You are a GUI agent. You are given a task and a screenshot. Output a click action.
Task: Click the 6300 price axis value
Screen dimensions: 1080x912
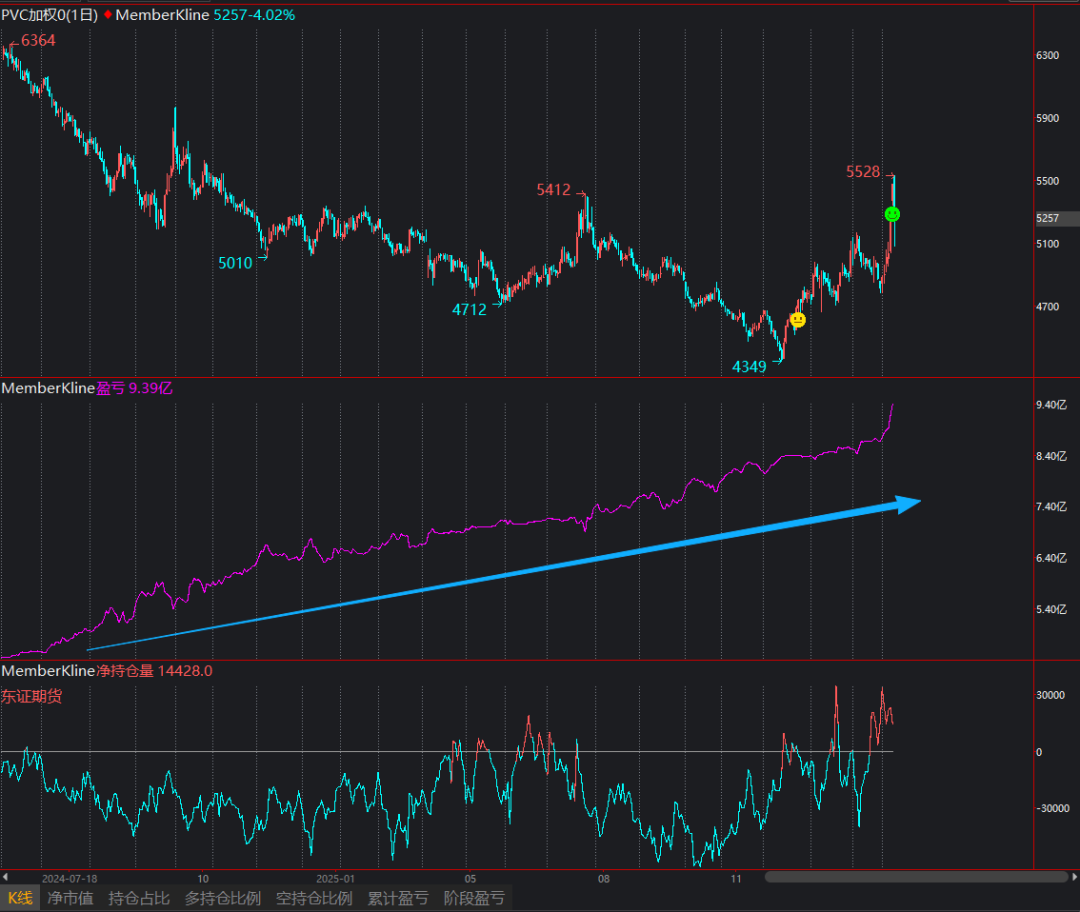(x=1048, y=55)
